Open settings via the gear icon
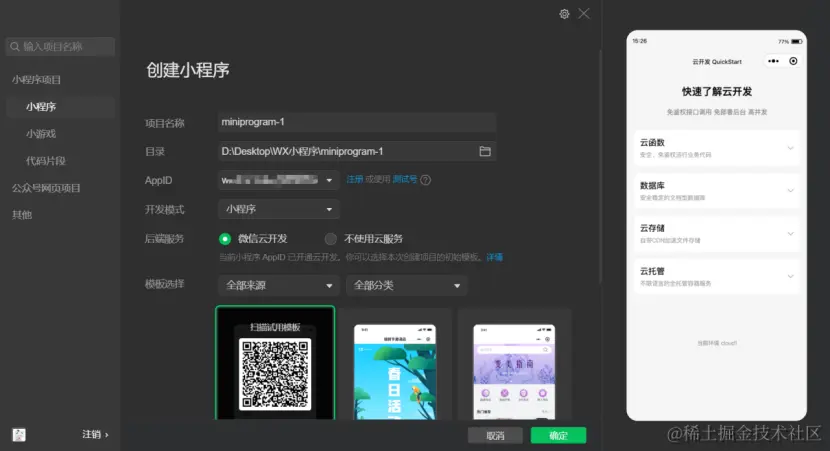Viewport: 830px width, 451px height. (x=564, y=14)
